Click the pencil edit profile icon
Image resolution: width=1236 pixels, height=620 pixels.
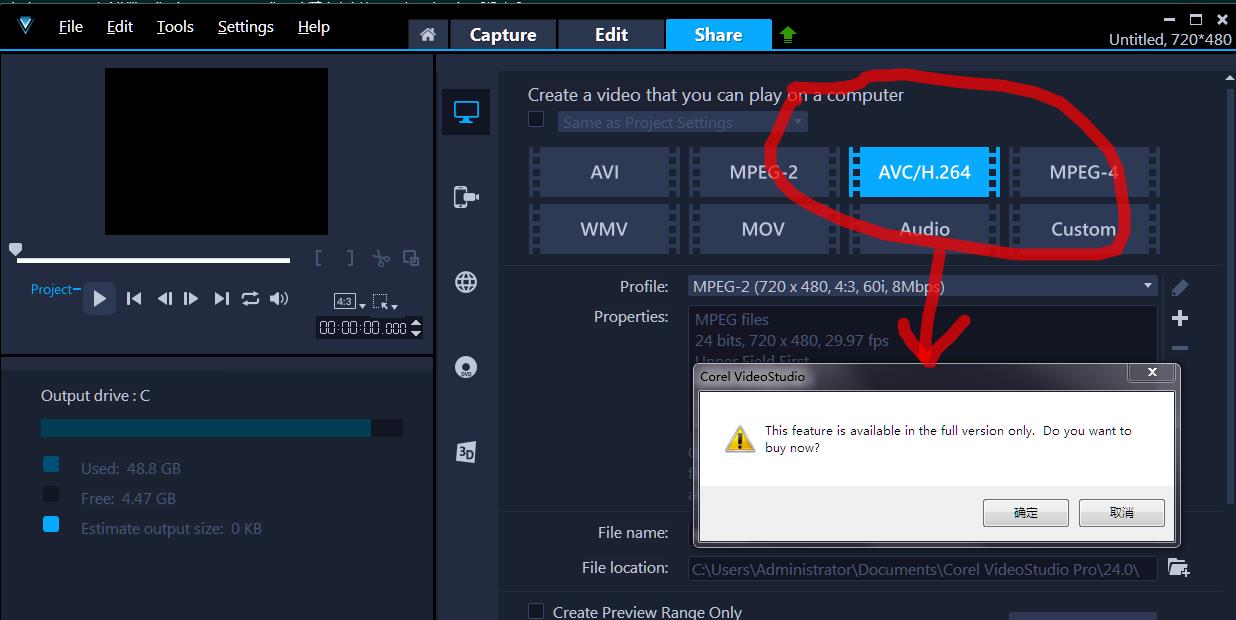(1180, 288)
